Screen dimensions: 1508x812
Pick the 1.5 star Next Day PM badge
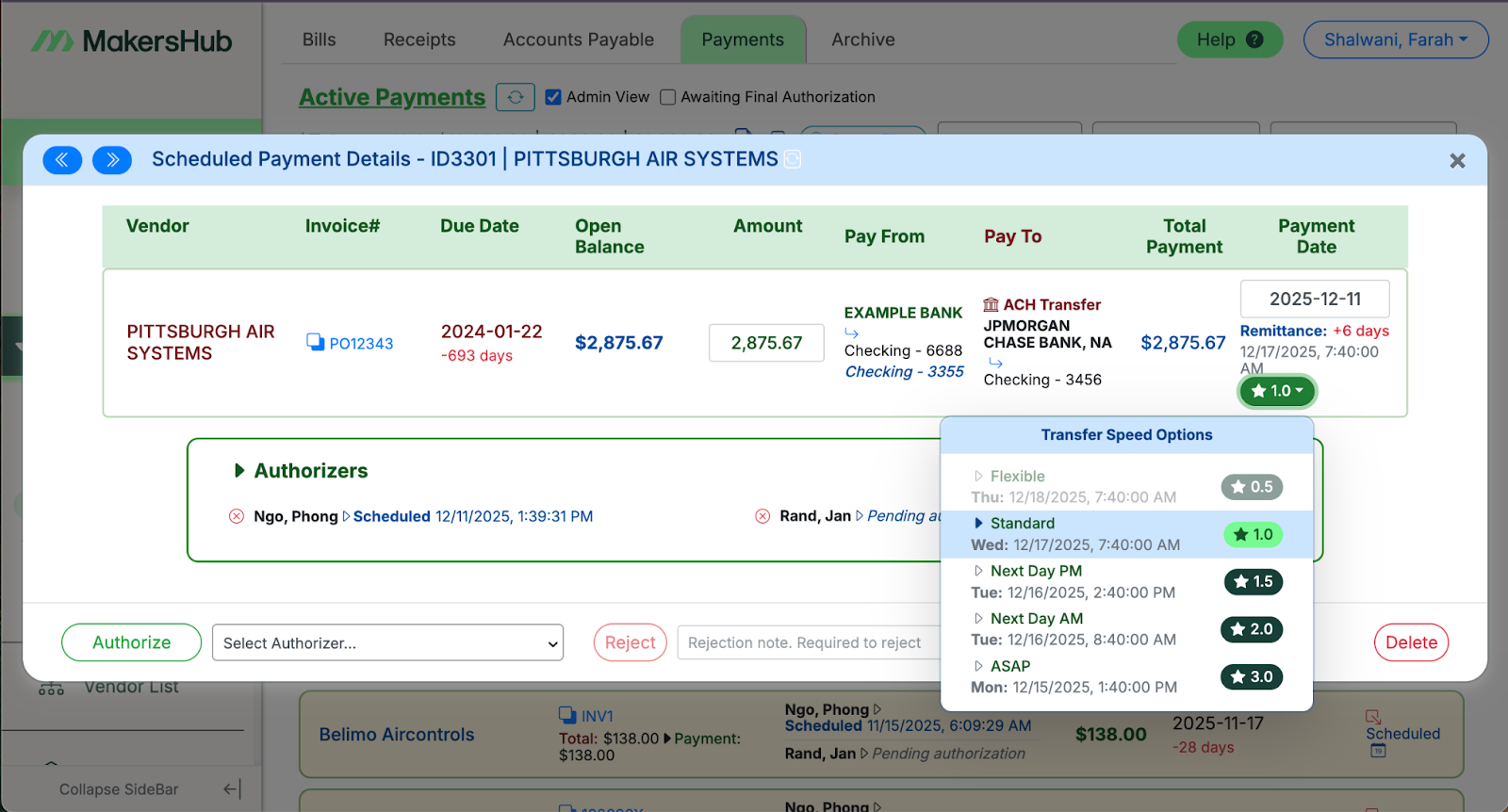point(1253,582)
